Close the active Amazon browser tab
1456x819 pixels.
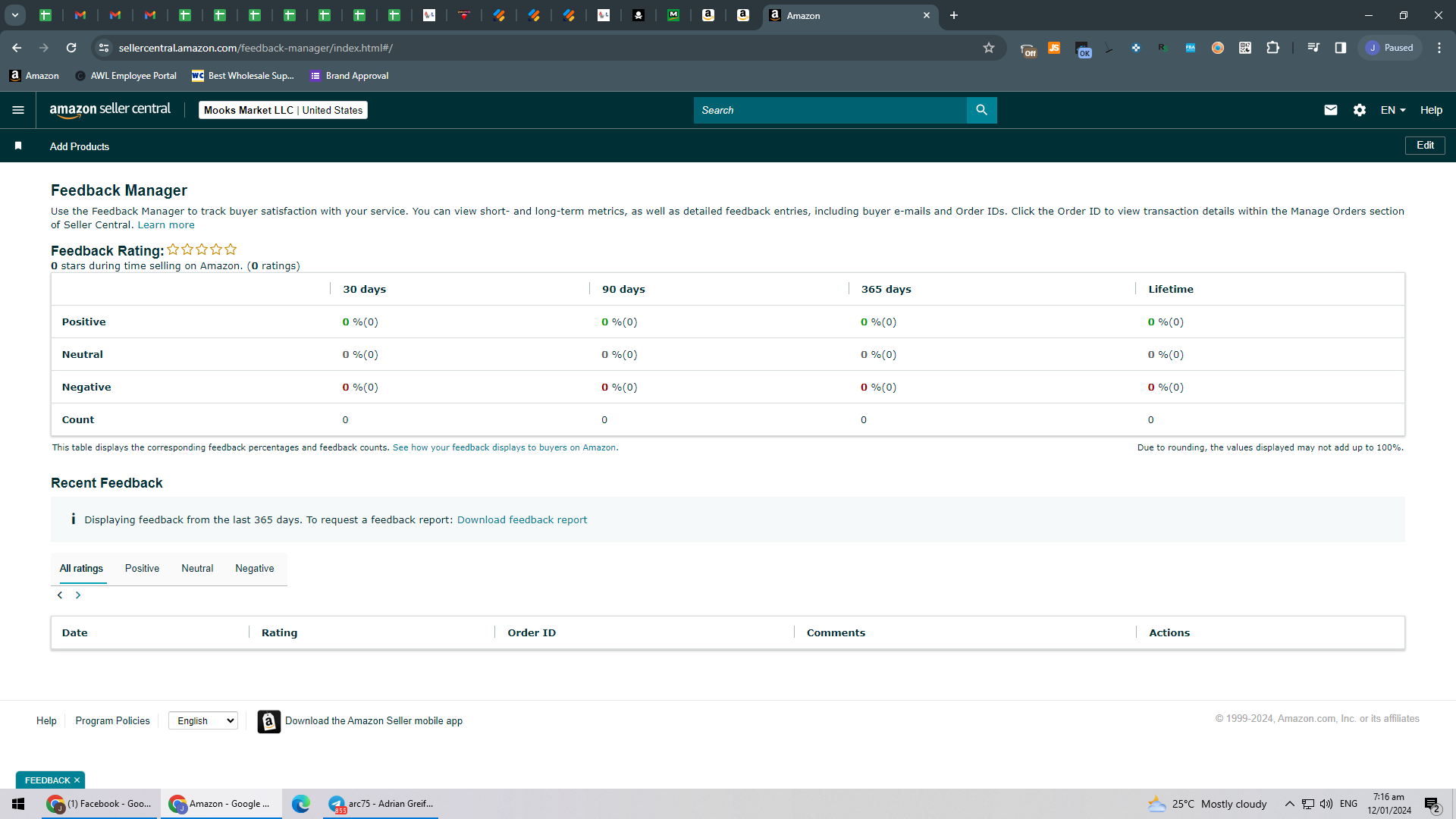926,15
